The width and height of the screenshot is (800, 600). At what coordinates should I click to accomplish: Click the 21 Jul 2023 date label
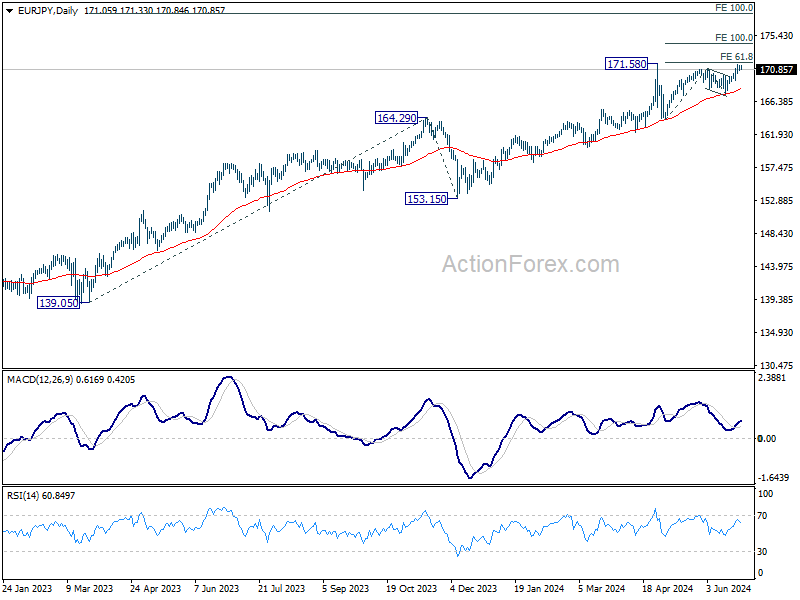point(282,588)
